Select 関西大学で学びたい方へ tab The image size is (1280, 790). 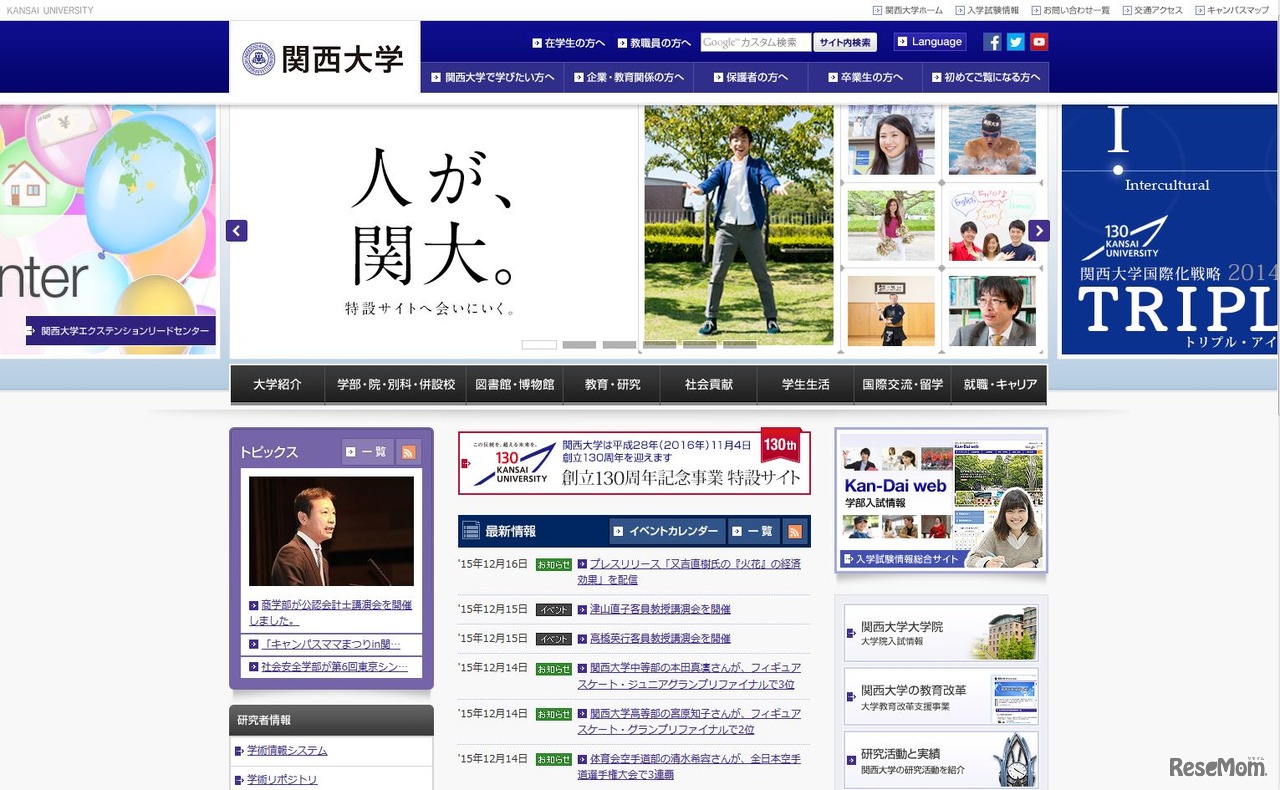click(493, 77)
